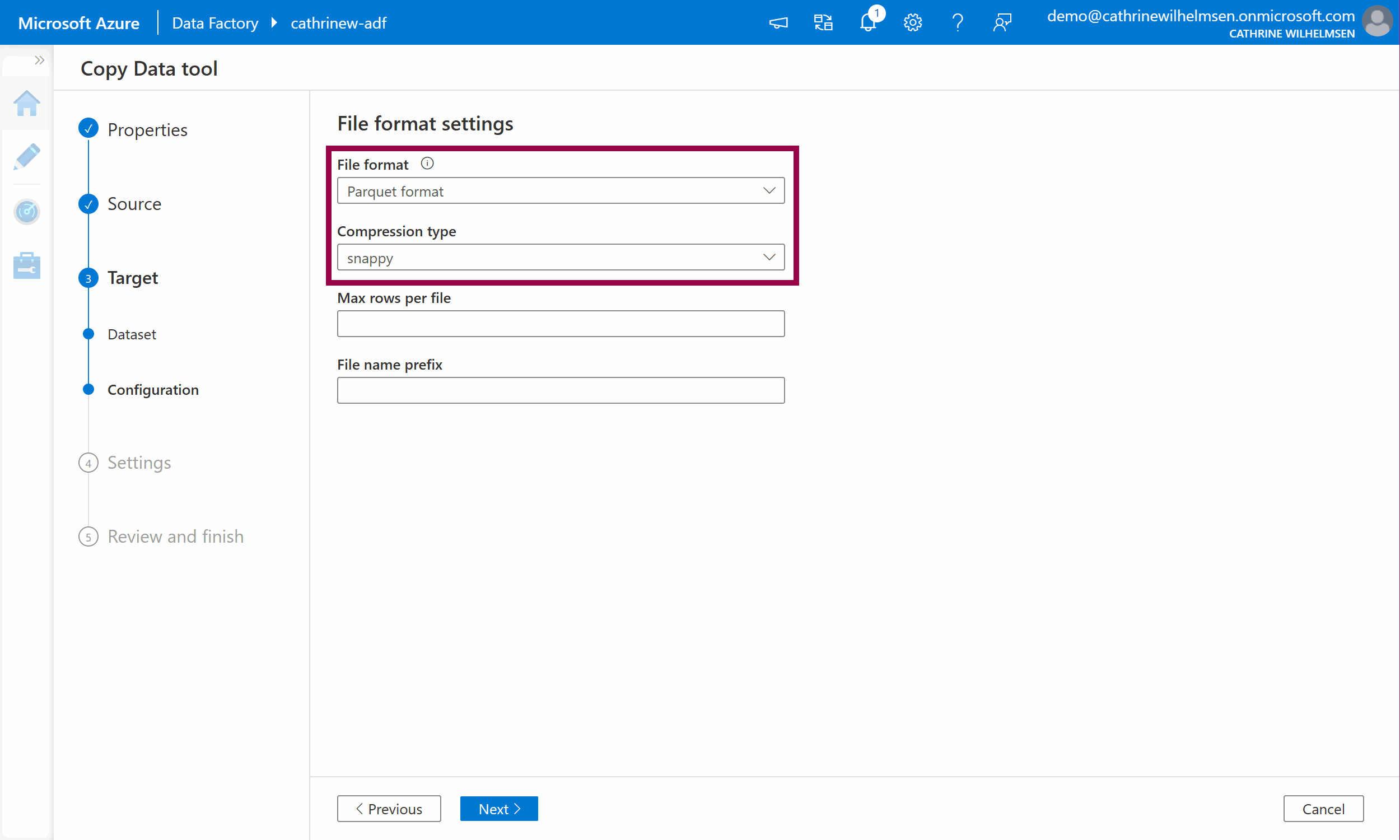Click the Max rows per file field

click(x=560, y=324)
